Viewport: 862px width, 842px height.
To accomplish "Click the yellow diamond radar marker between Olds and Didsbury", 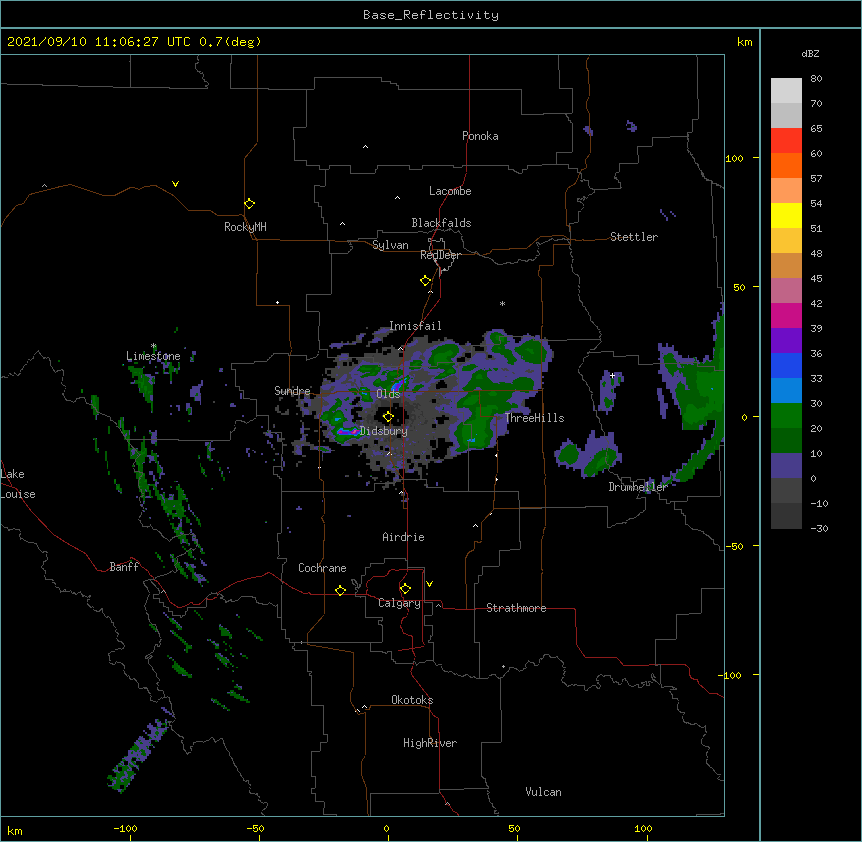I will (388, 416).
